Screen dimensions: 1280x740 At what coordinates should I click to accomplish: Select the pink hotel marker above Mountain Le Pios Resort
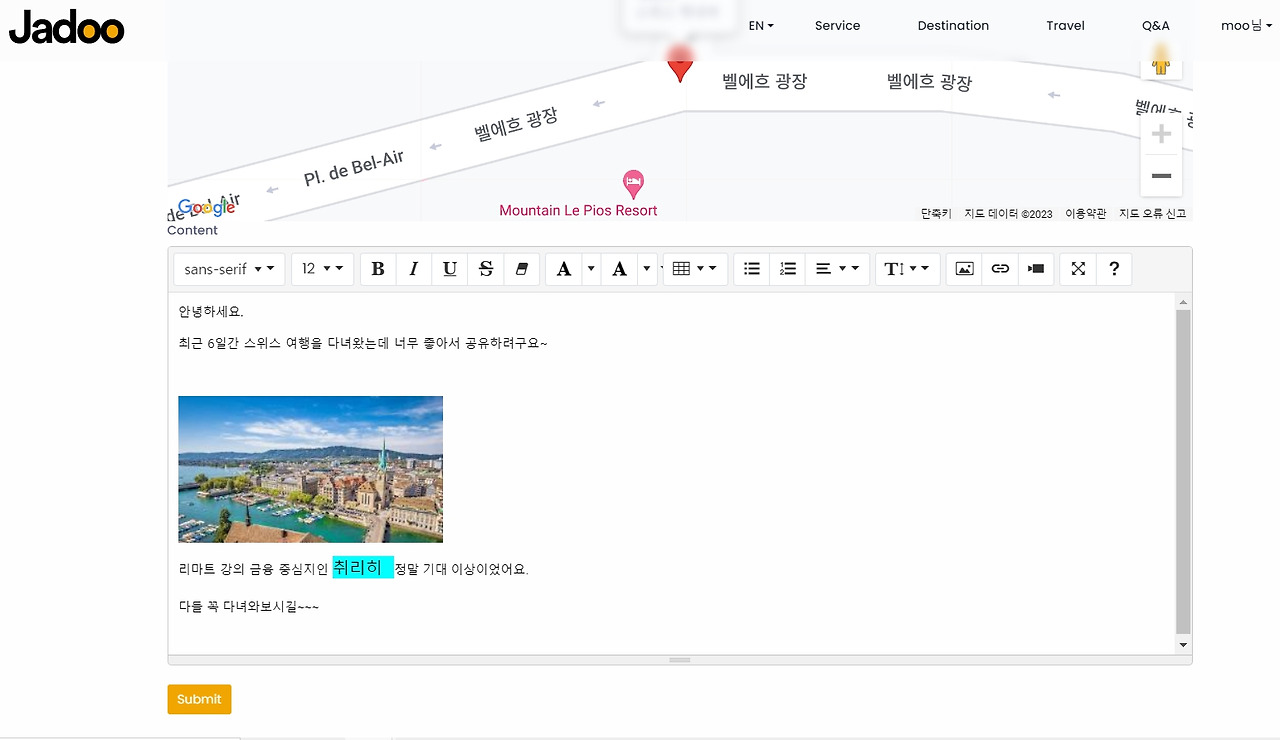pyautogui.click(x=633, y=185)
